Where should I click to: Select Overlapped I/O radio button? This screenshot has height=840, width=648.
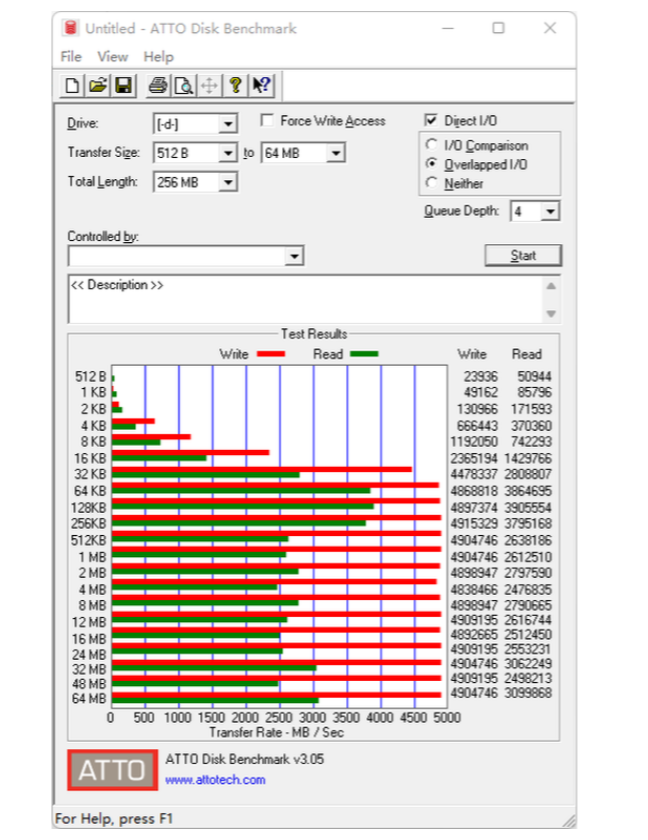431,164
